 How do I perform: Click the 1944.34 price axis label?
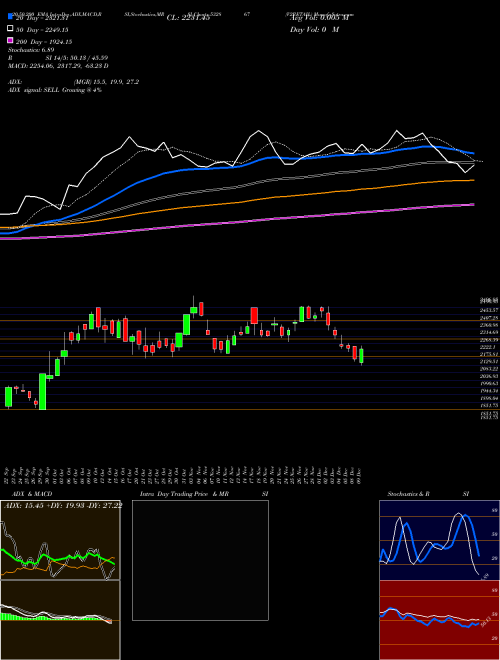(x=490, y=391)
